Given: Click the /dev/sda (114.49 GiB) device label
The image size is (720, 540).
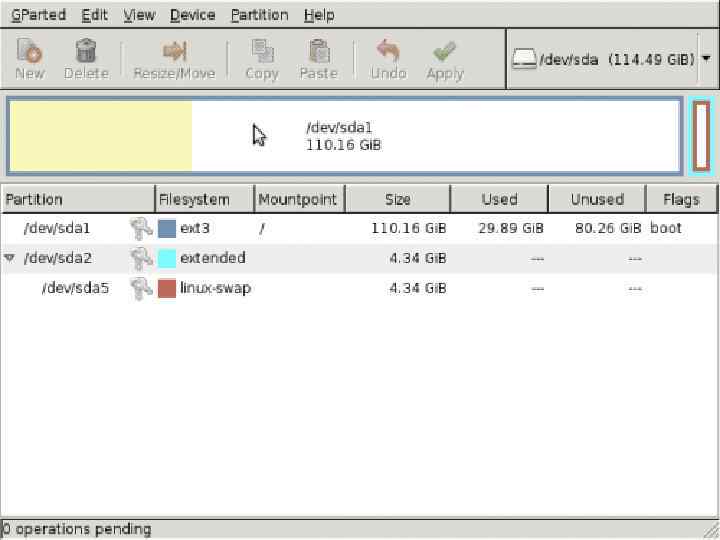Looking at the screenshot, I should click(617, 59).
